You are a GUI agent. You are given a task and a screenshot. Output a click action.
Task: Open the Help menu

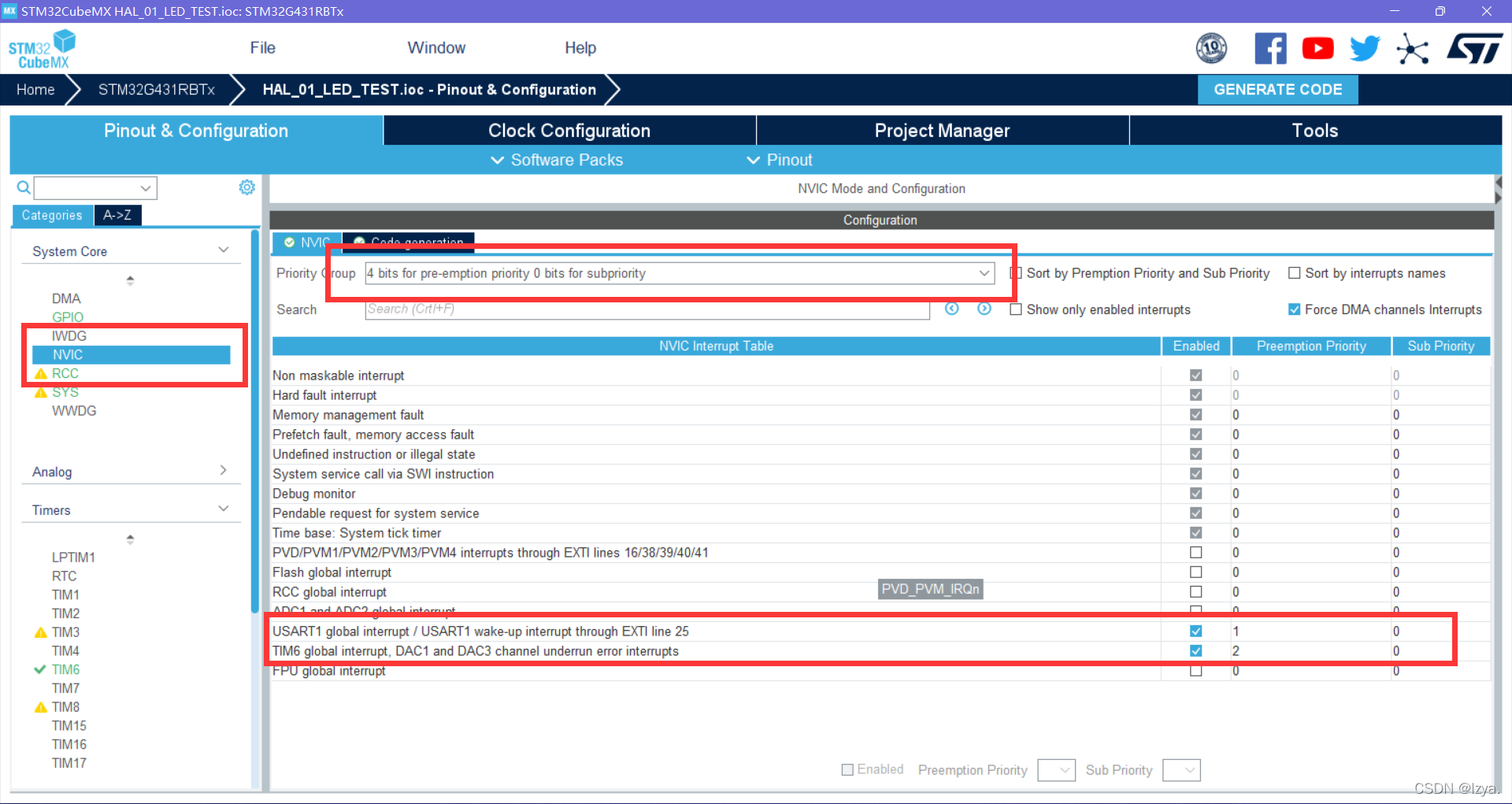point(580,48)
